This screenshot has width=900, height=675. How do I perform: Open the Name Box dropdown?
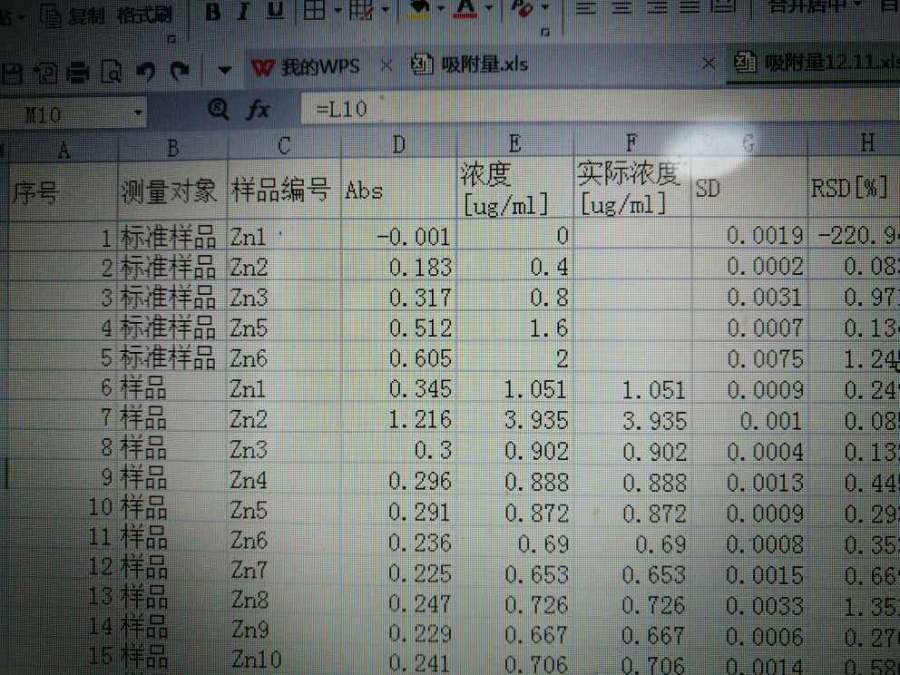click(x=138, y=112)
